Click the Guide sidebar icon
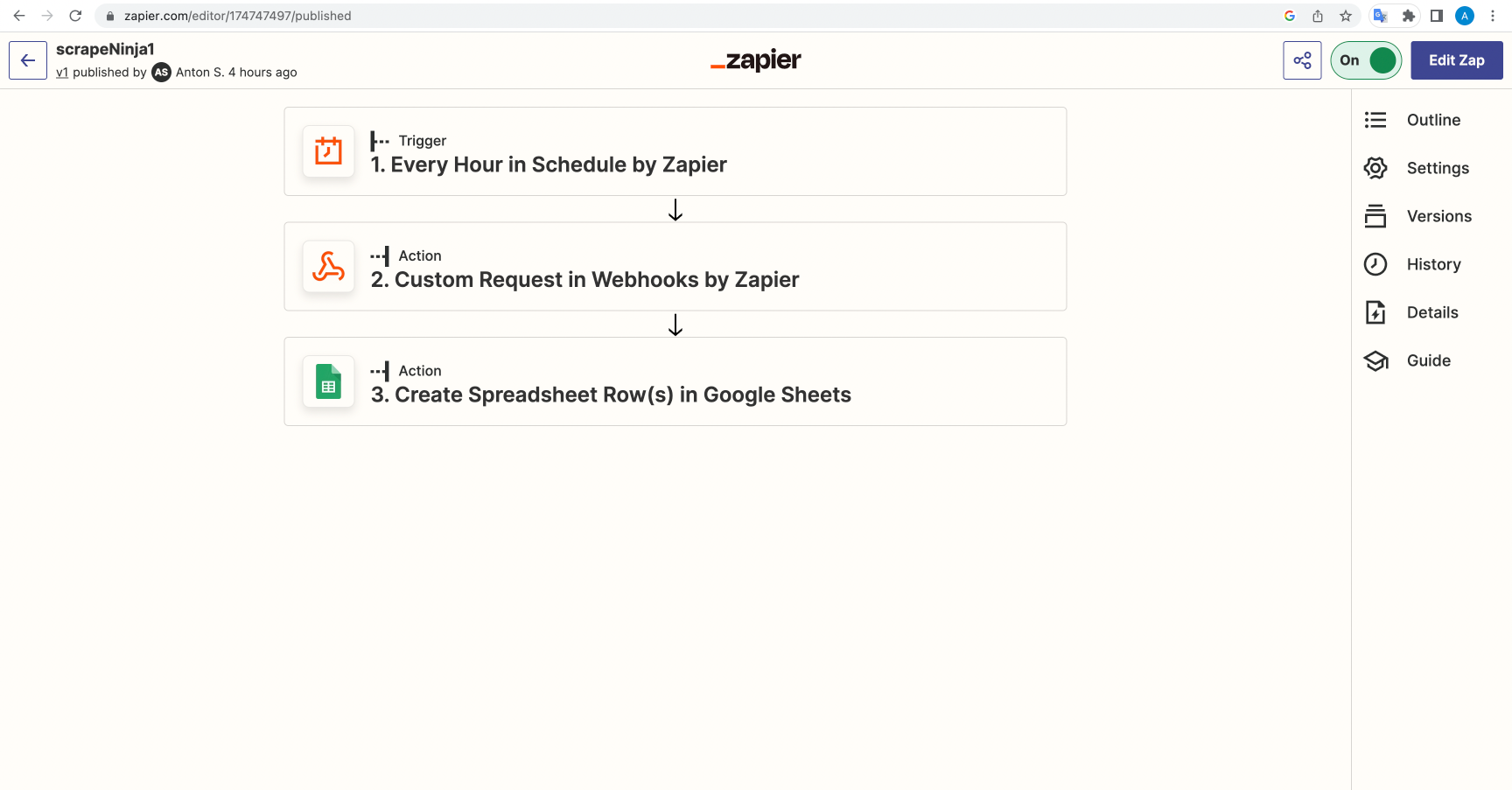Viewport: 1512px width, 790px height. point(1375,360)
